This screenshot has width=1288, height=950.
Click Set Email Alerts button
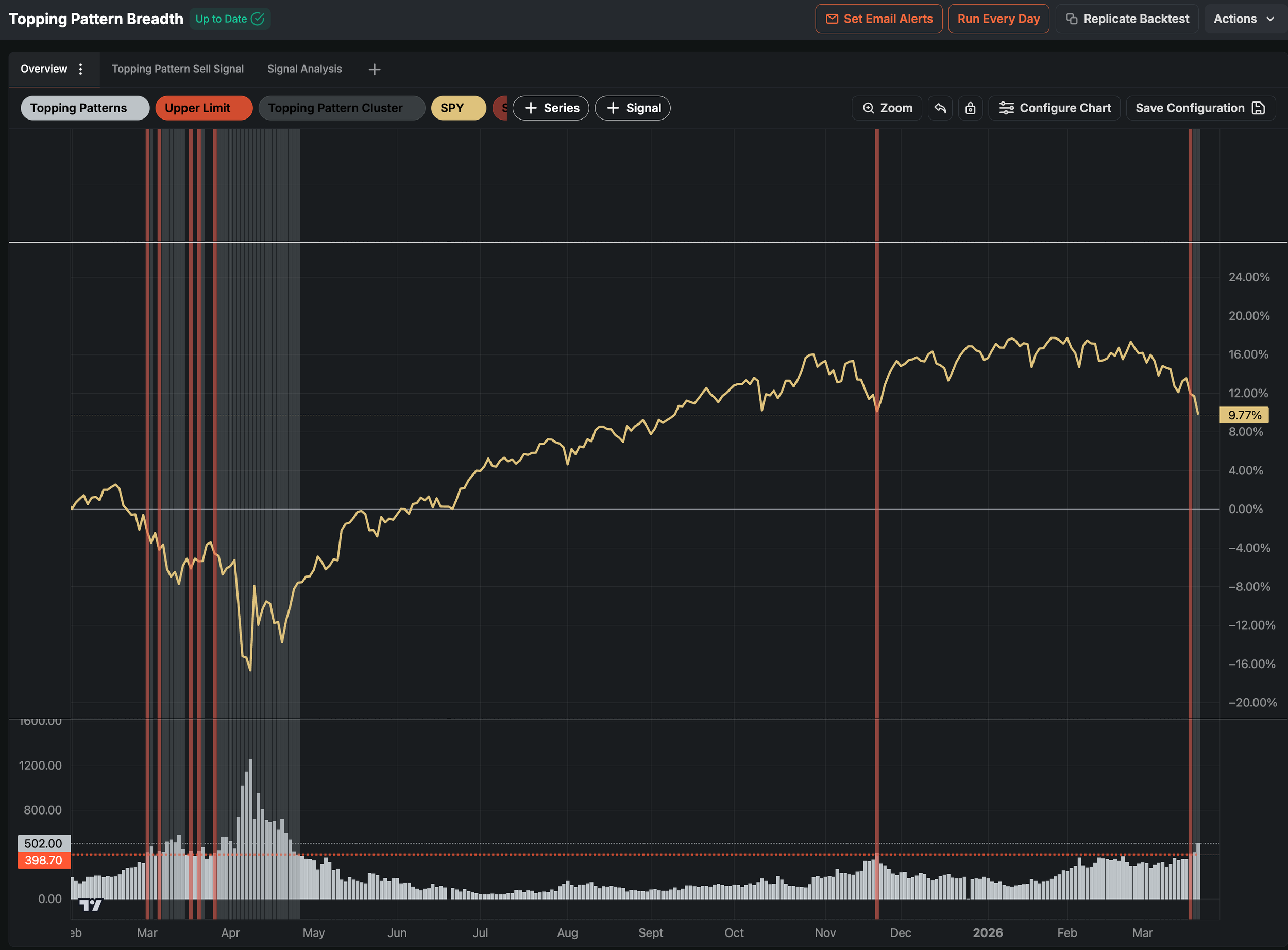(878, 19)
